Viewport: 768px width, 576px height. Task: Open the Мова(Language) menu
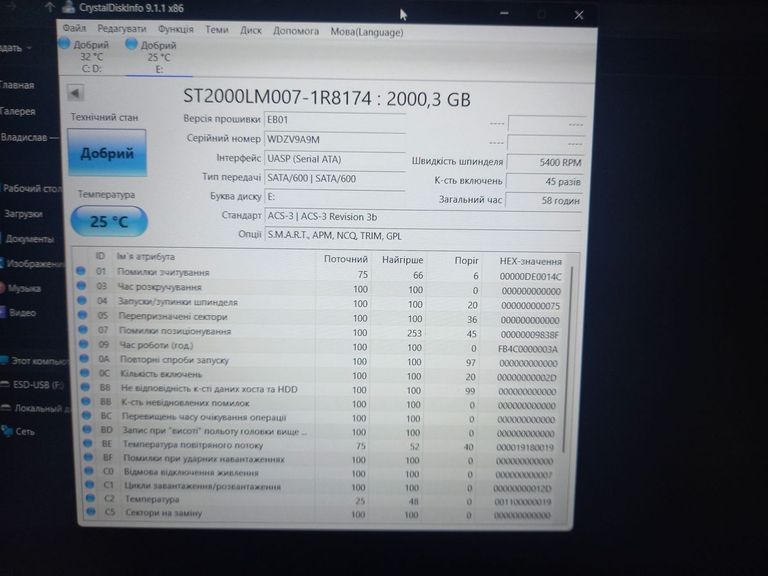pos(367,32)
